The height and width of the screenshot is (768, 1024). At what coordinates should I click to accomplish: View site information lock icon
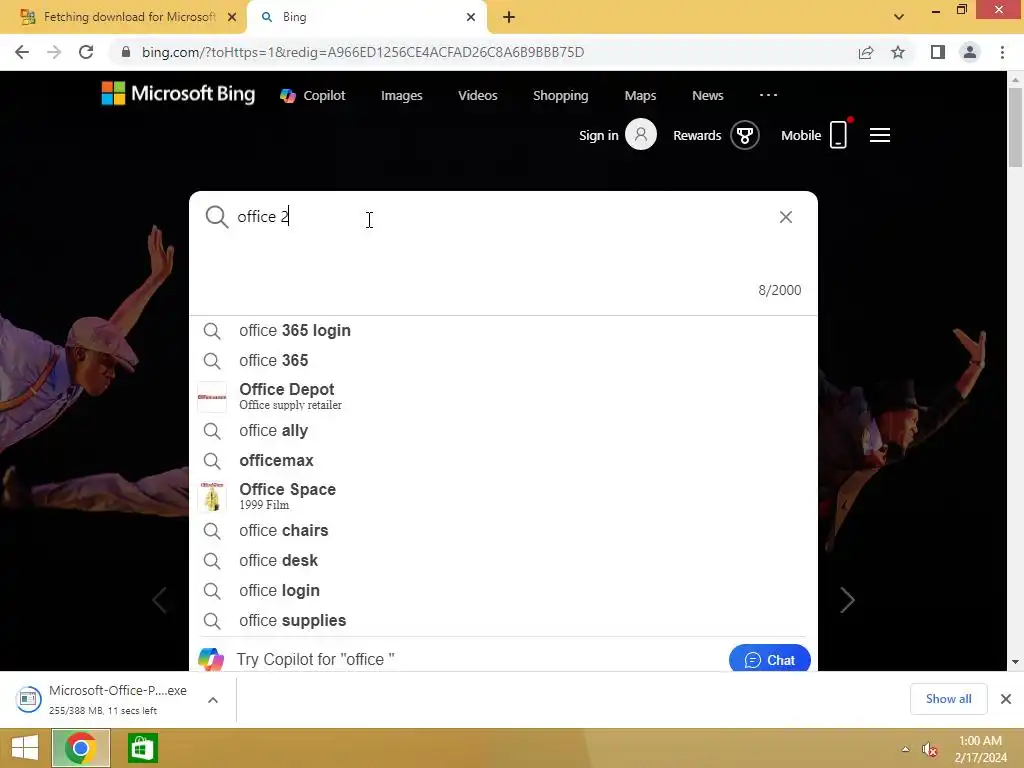(x=126, y=52)
